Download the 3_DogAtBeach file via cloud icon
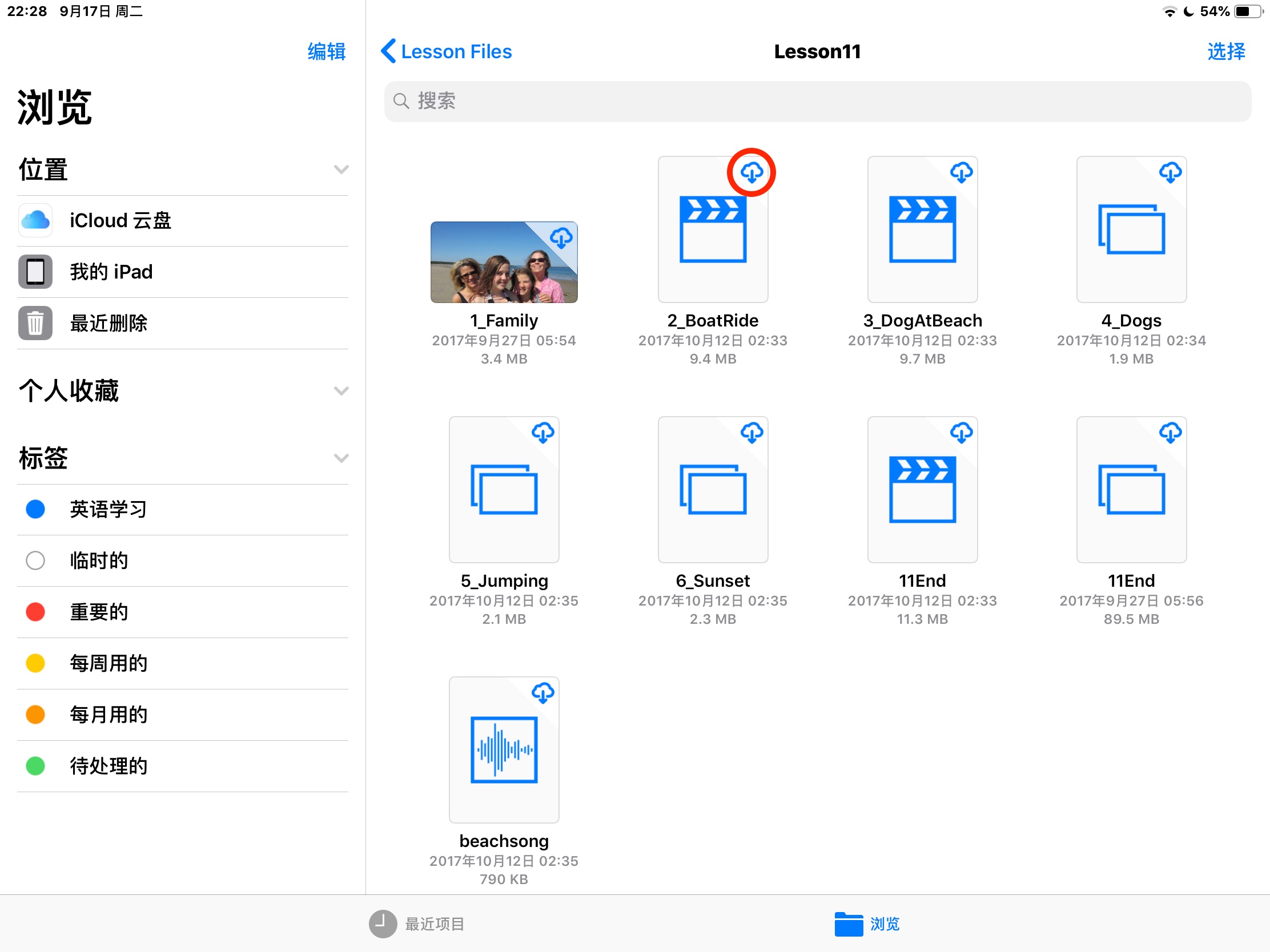Screen dimensions: 1270x952 960,172
